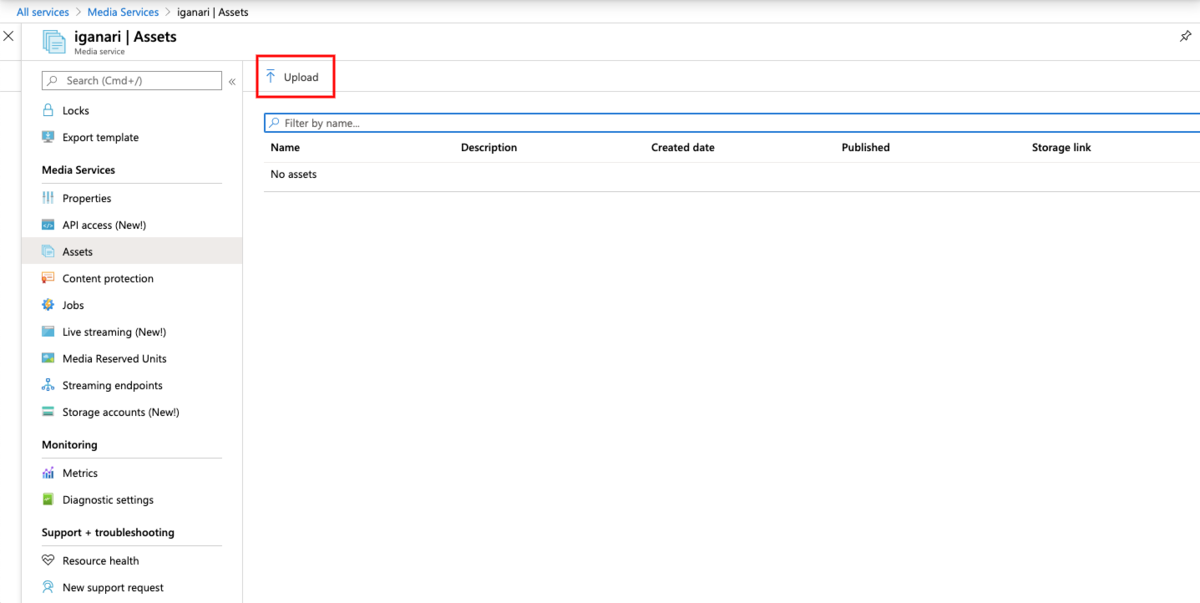Click the Media service header icon

click(x=54, y=42)
